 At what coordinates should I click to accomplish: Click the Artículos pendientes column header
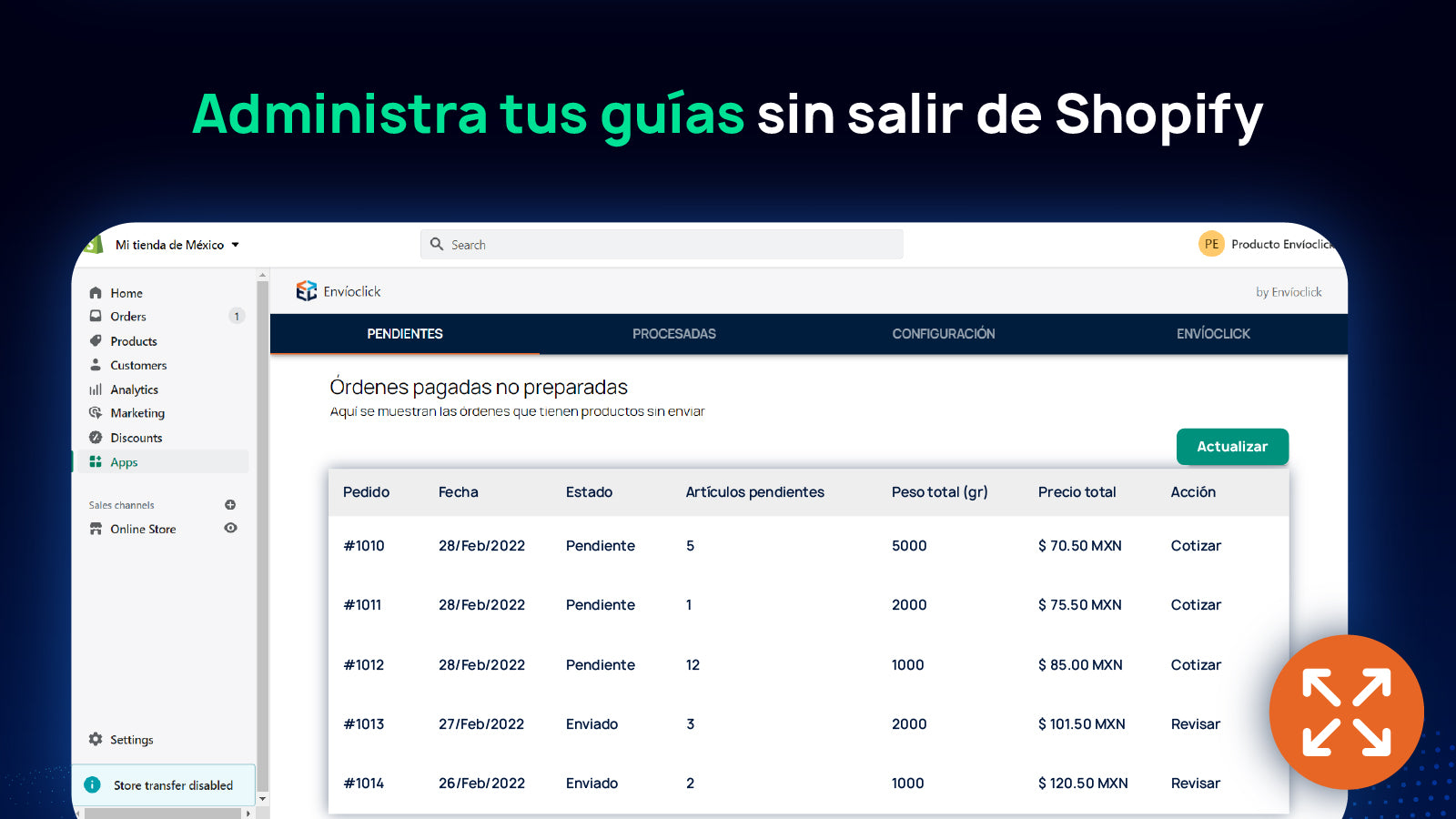point(755,492)
